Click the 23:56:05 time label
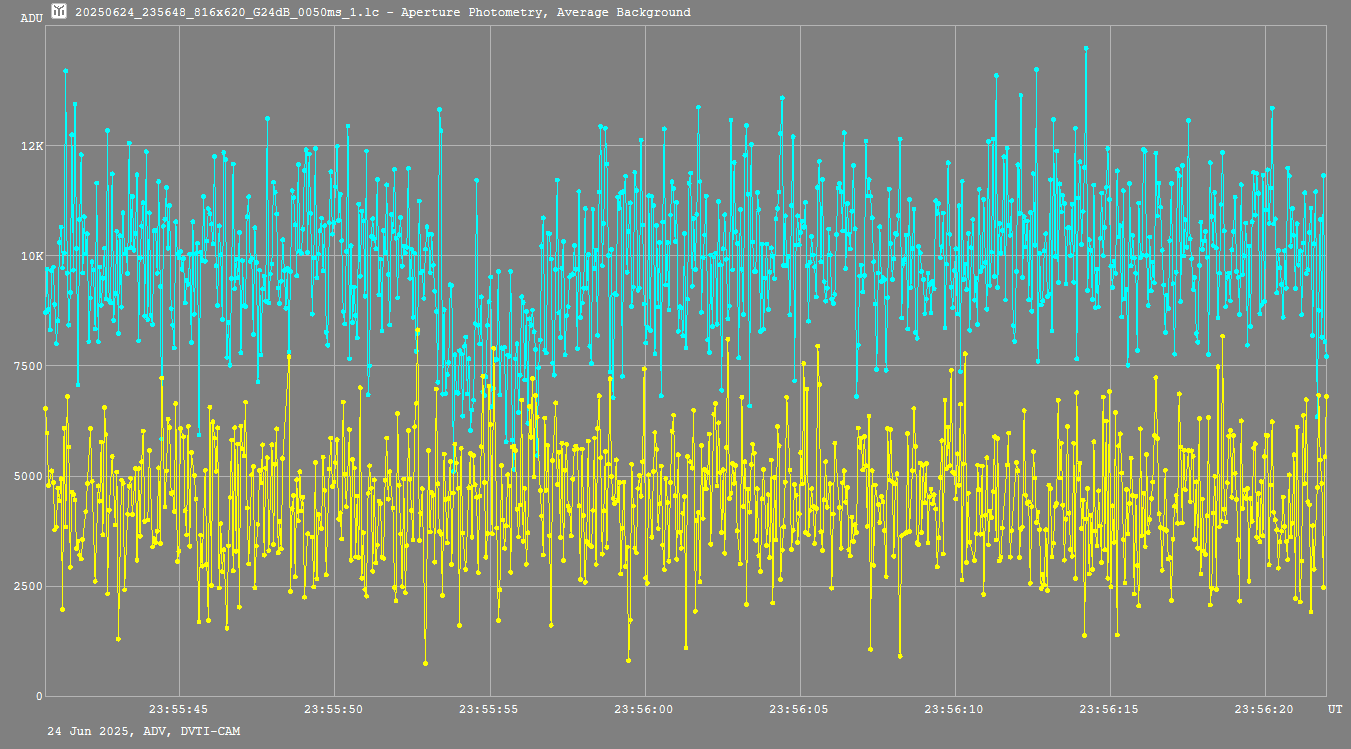Screen dimensions: 1351x749 coord(799,709)
